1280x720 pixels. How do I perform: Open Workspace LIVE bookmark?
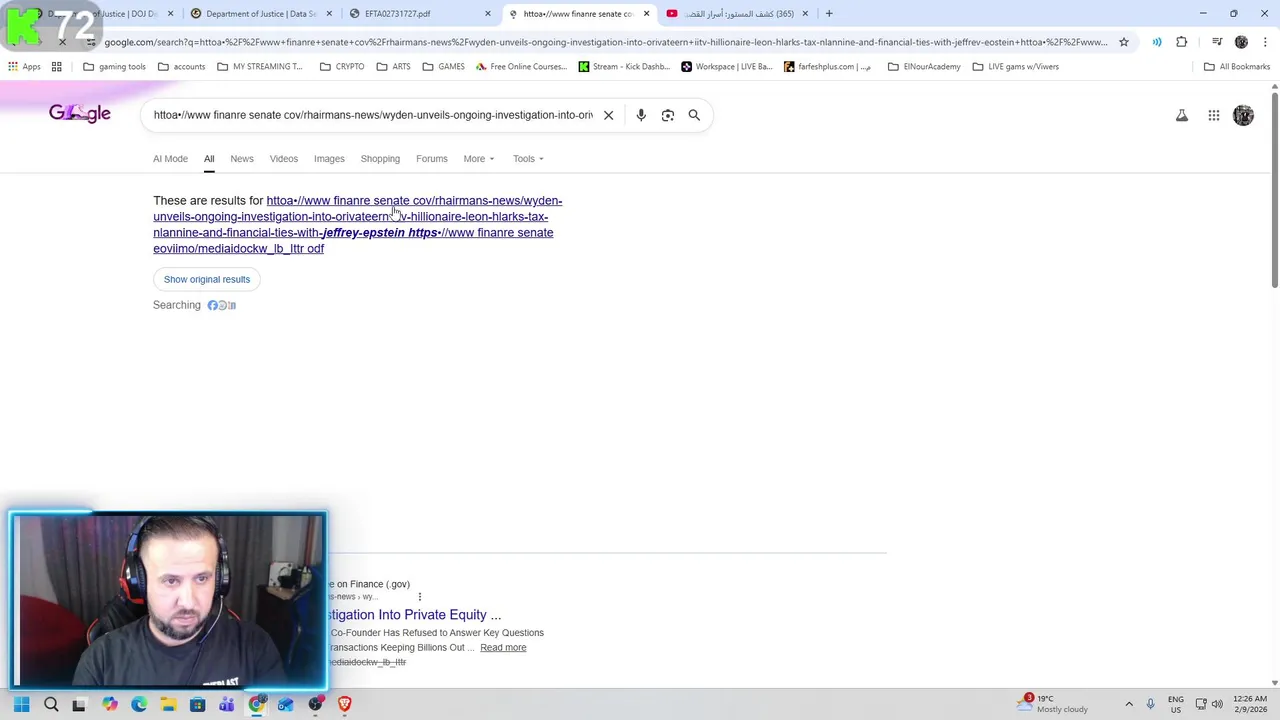coord(727,67)
